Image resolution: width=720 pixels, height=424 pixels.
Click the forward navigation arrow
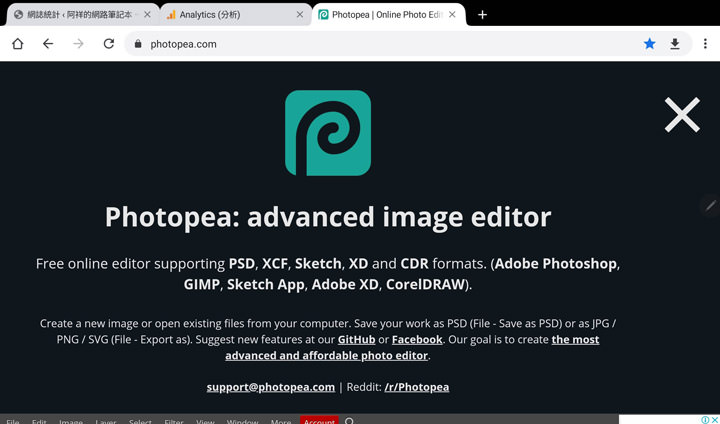tap(79, 44)
